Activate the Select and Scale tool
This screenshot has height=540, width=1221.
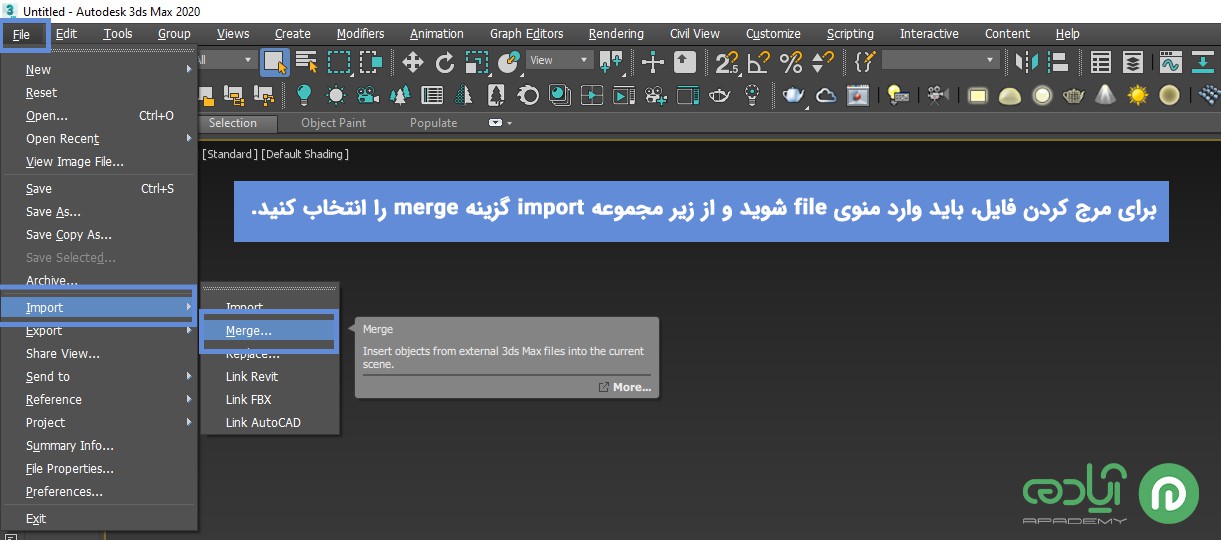pyautogui.click(x=477, y=62)
